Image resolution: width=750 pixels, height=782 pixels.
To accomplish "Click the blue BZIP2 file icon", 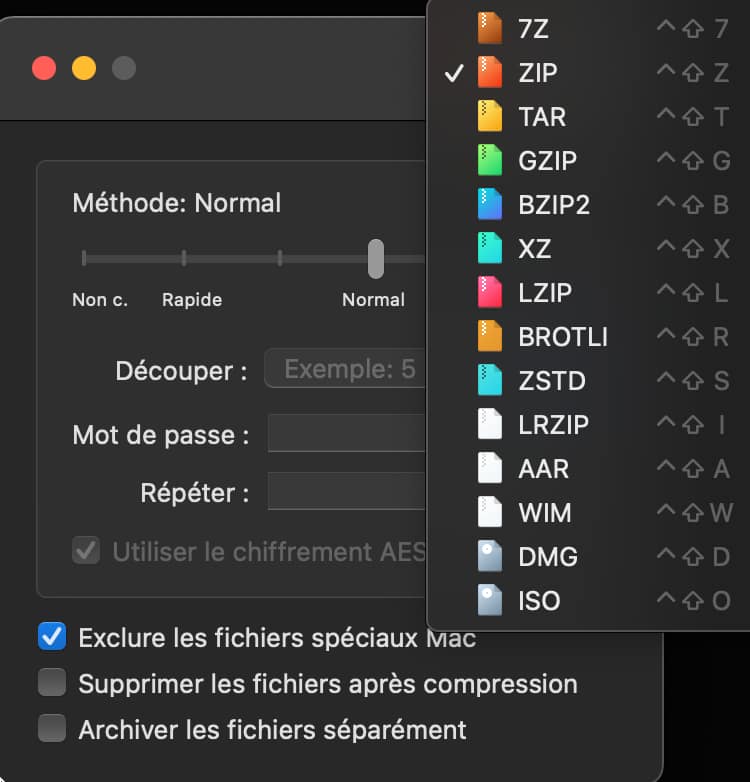I will coord(490,205).
